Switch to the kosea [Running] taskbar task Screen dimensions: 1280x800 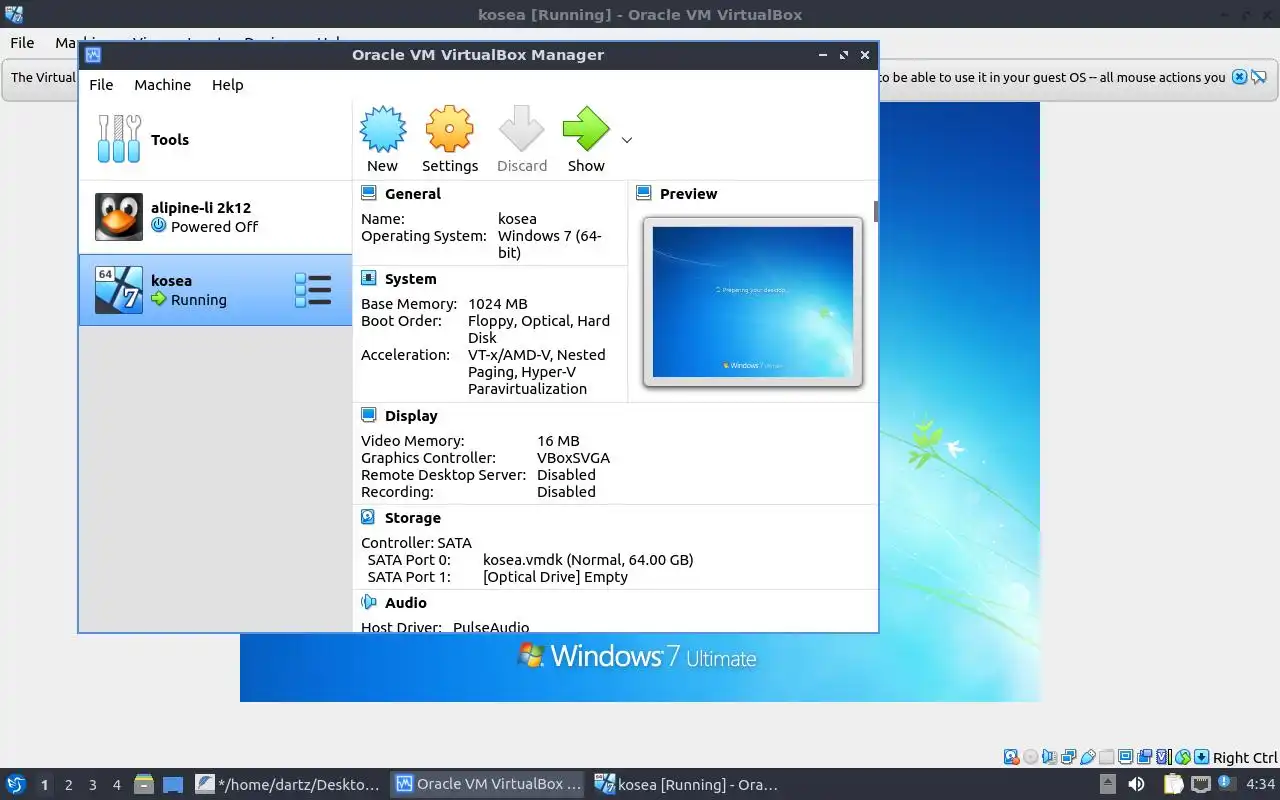click(x=688, y=785)
